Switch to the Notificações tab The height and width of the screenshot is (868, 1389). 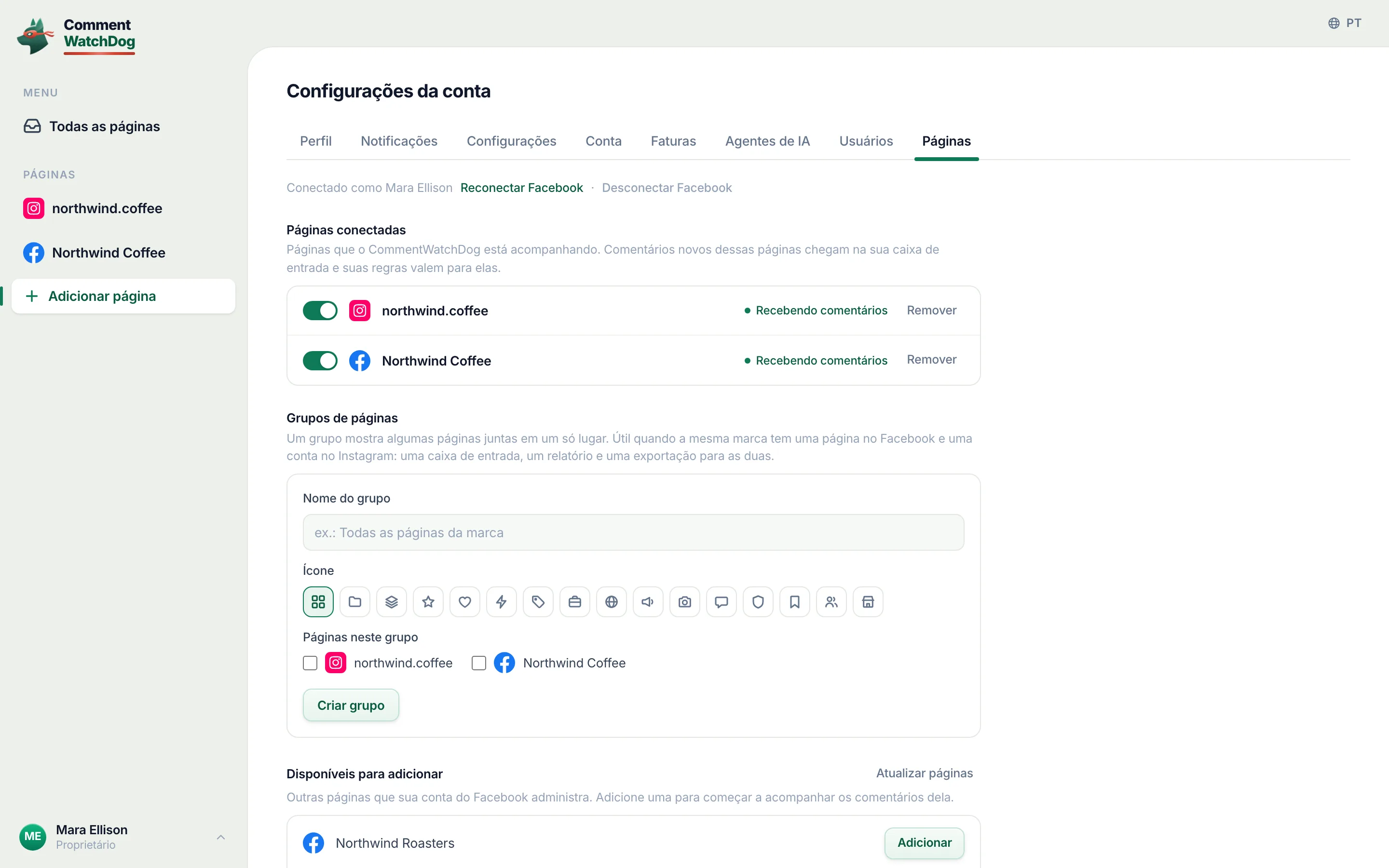pos(399,141)
